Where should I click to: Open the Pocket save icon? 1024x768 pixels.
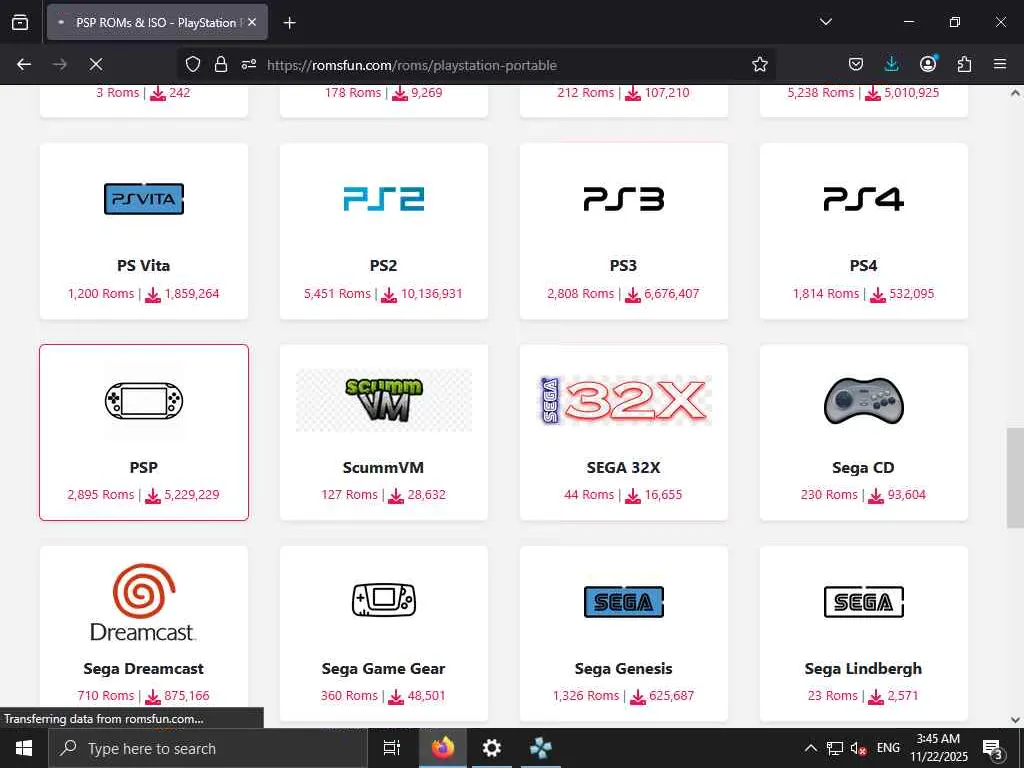coord(856,64)
